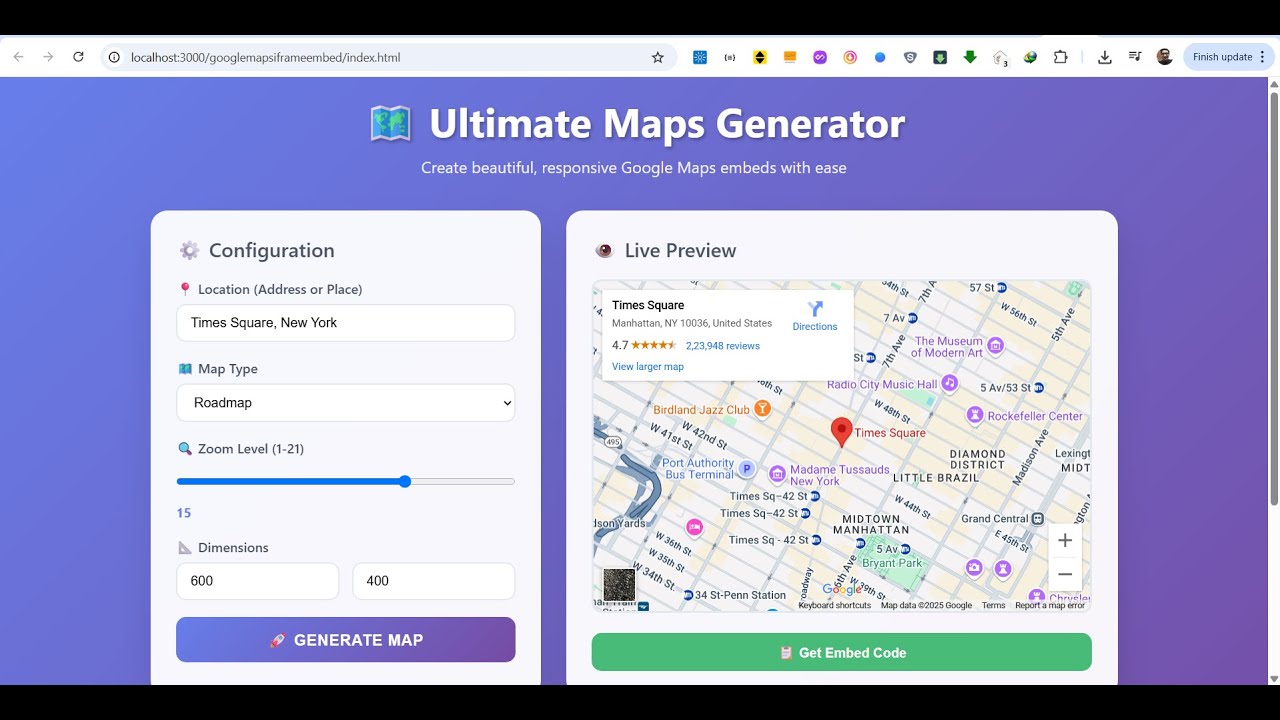This screenshot has height=720, width=1280.
Task: Open the Map Type Roadmap dropdown
Action: pyautogui.click(x=346, y=403)
